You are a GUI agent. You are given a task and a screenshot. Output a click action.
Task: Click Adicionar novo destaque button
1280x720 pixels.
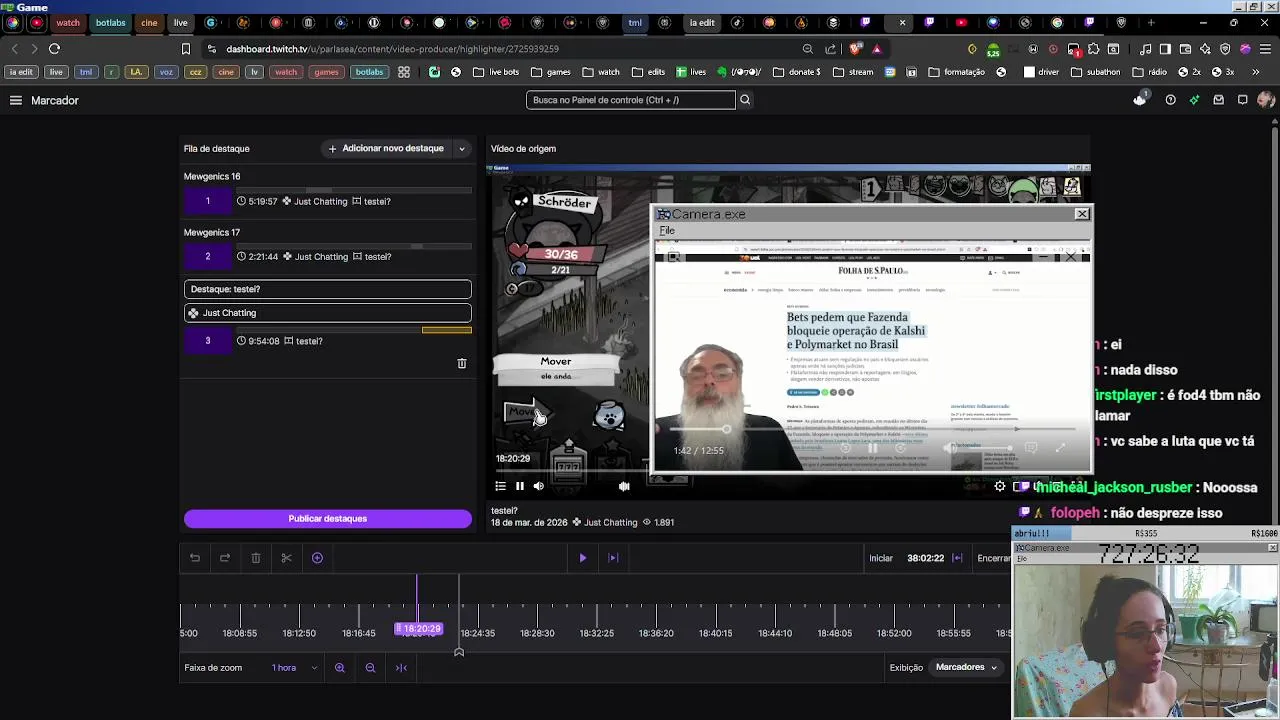(386, 149)
